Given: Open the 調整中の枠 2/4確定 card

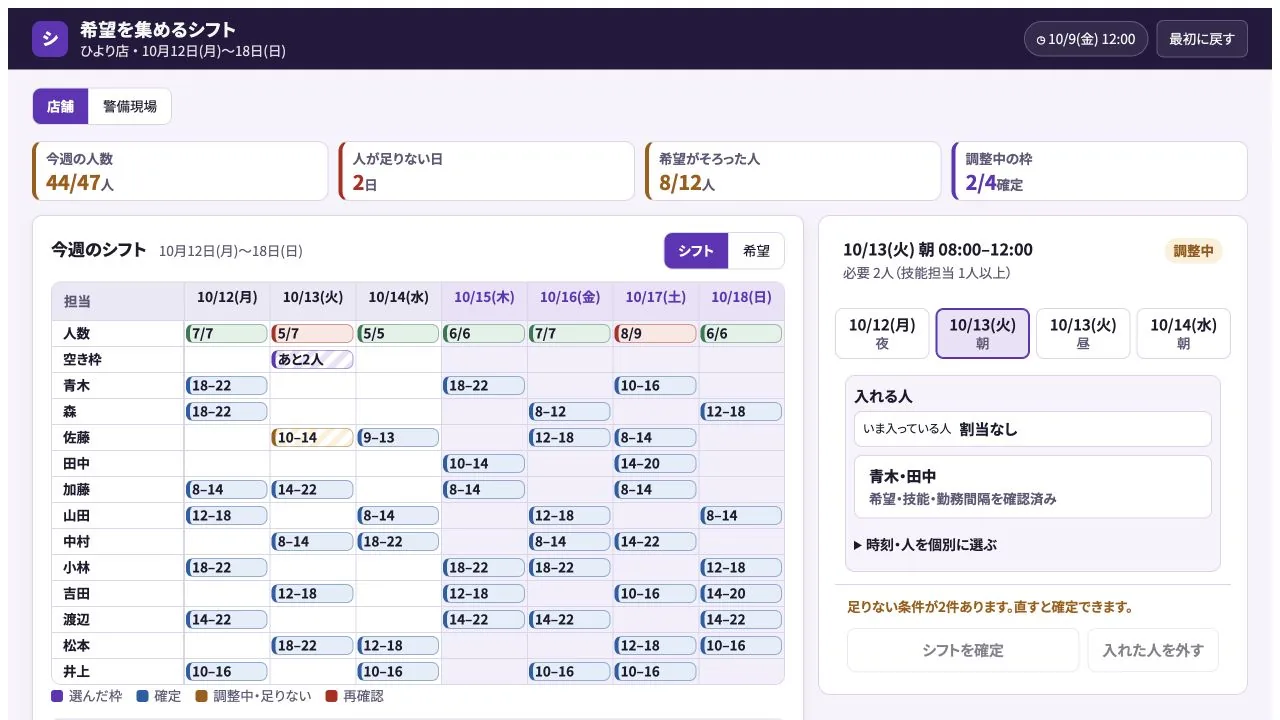Looking at the screenshot, I should point(1099,171).
